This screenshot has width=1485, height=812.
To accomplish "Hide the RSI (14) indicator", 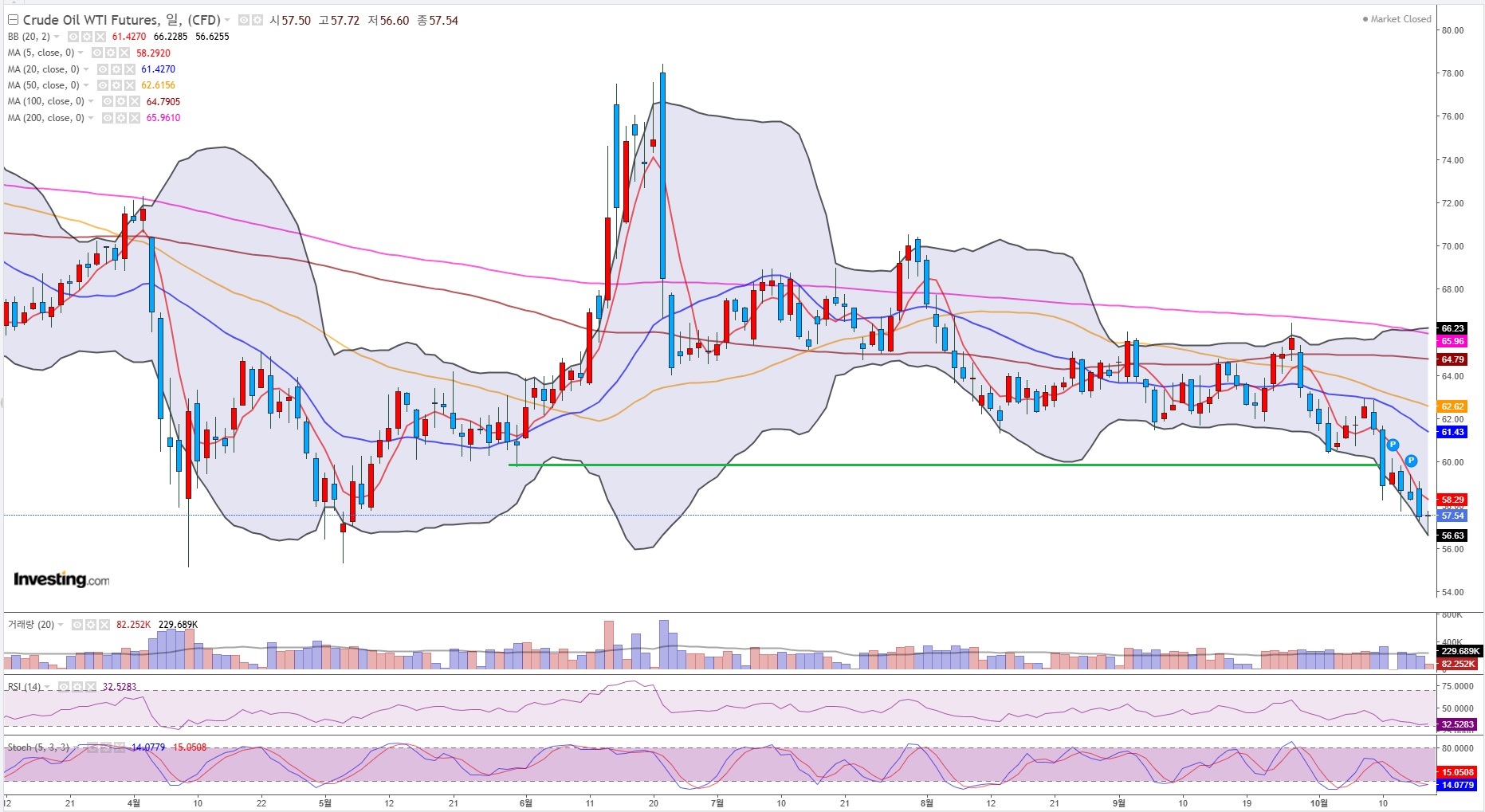I will [x=64, y=687].
